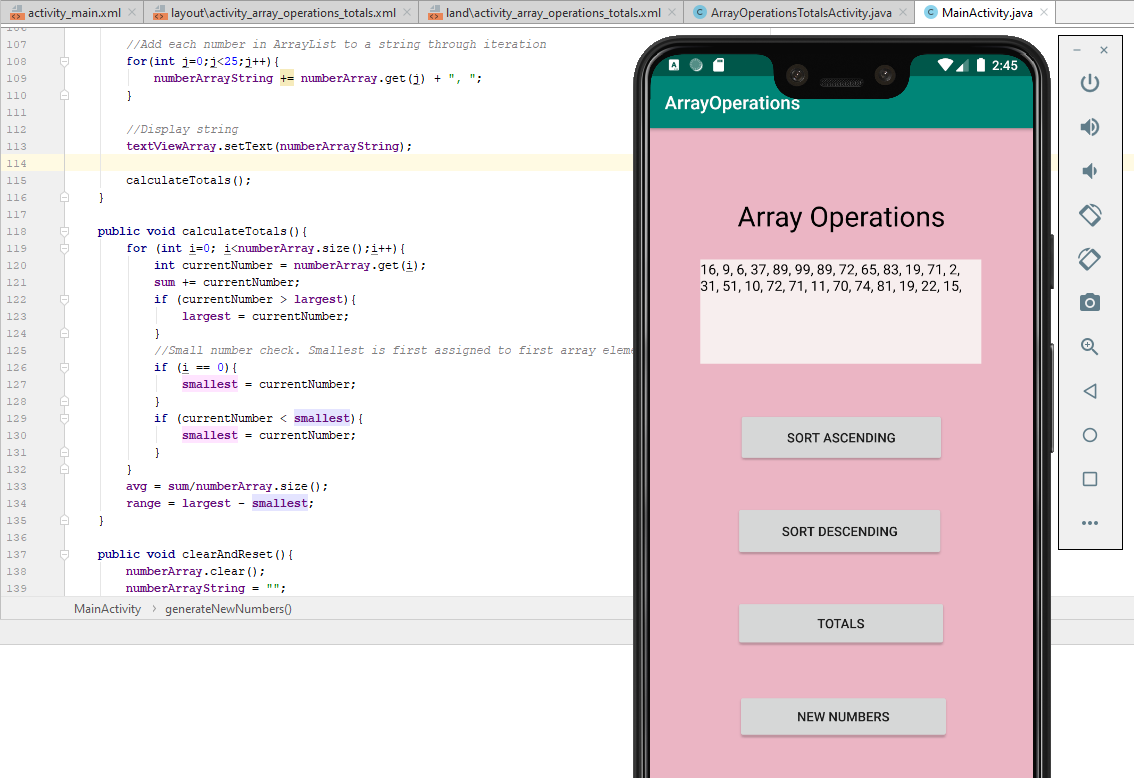Rotate emulator left with the upper rotate icon
The width and height of the screenshot is (1134, 778).
pos(1090,215)
